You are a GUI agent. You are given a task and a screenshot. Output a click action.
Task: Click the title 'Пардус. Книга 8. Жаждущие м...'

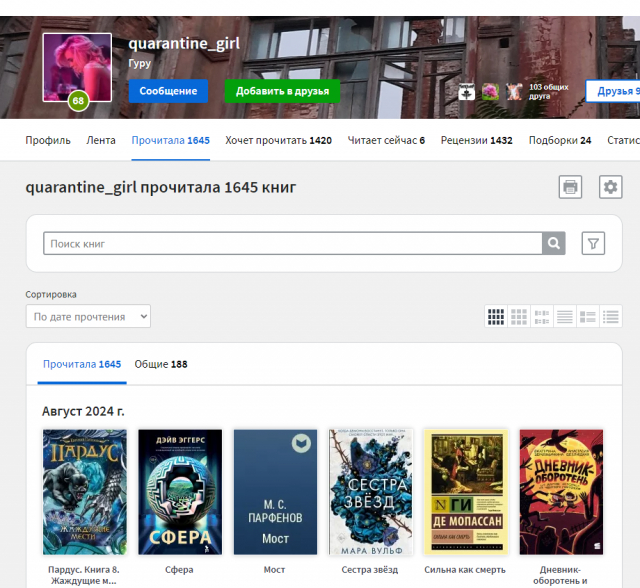click(x=84, y=575)
